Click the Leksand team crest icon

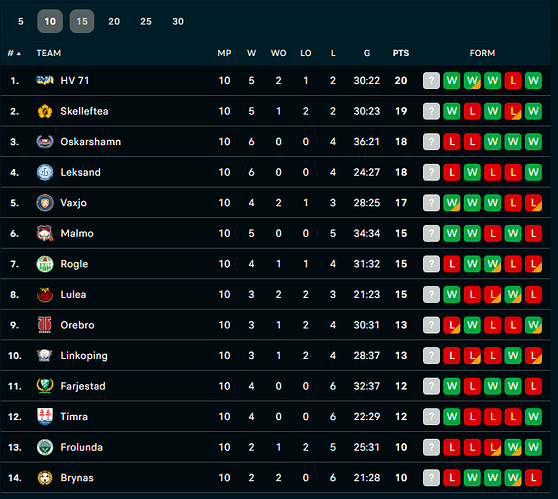coord(45,172)
